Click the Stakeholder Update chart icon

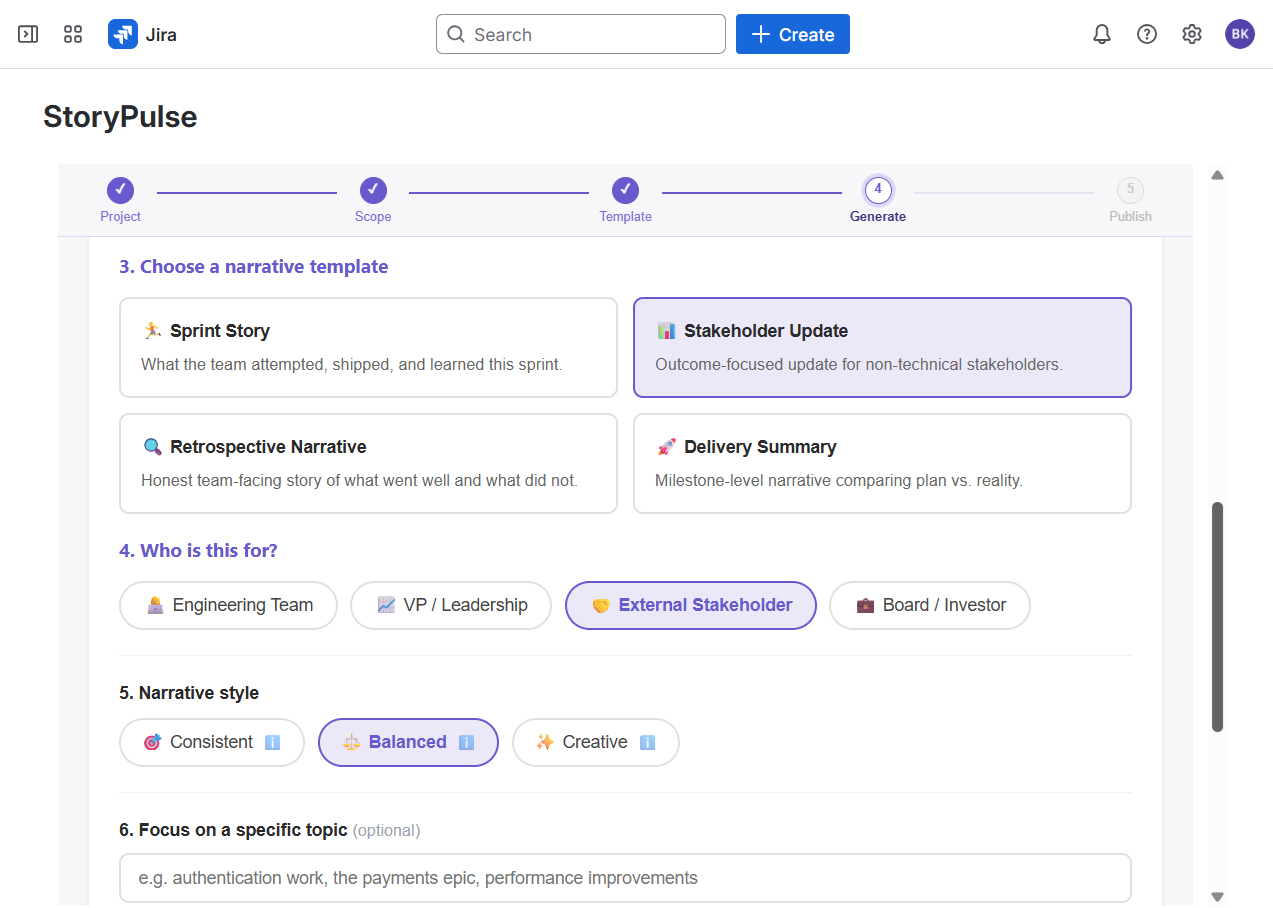(x=666, y=331)
